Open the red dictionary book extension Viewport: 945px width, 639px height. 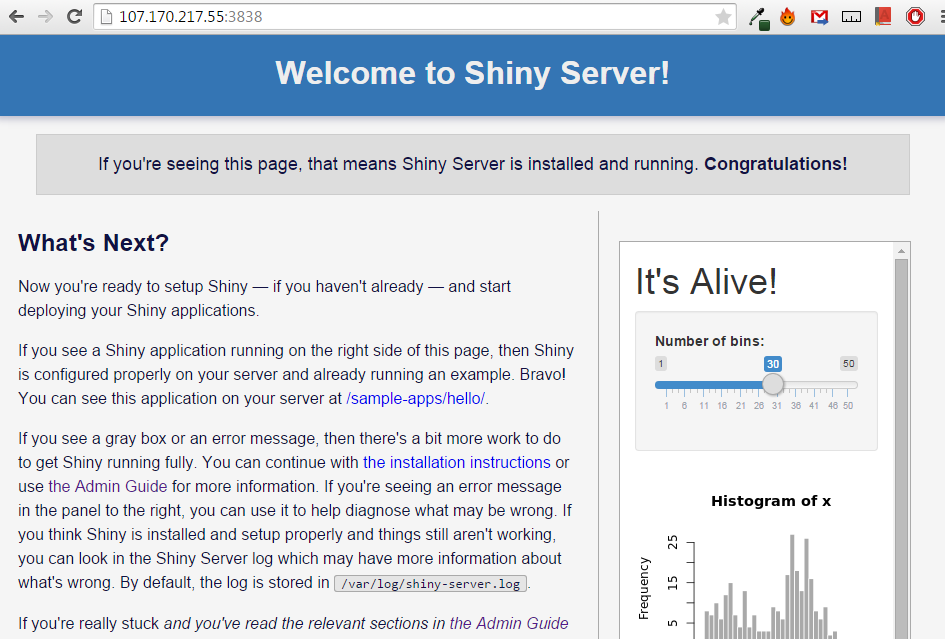pyautogui.click(x=883, y=17)
